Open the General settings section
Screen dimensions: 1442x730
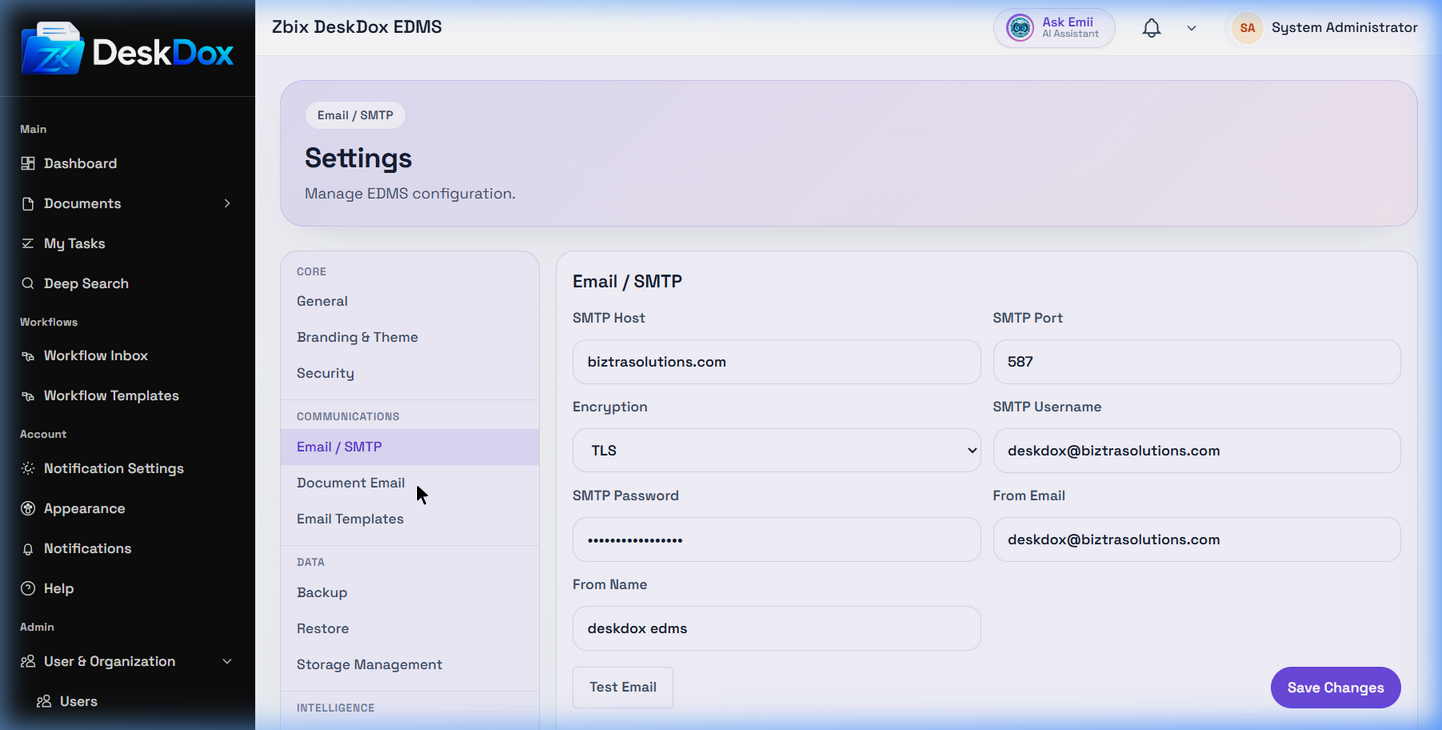322,301
